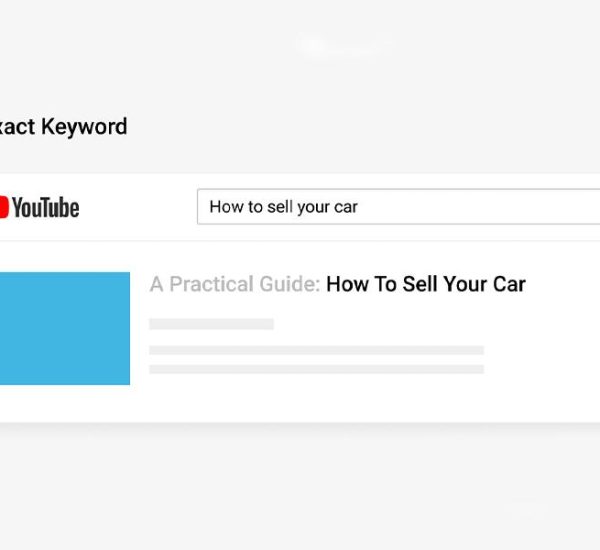
Task: Click the YouTube wordmark text
Action: coord(46,208)
